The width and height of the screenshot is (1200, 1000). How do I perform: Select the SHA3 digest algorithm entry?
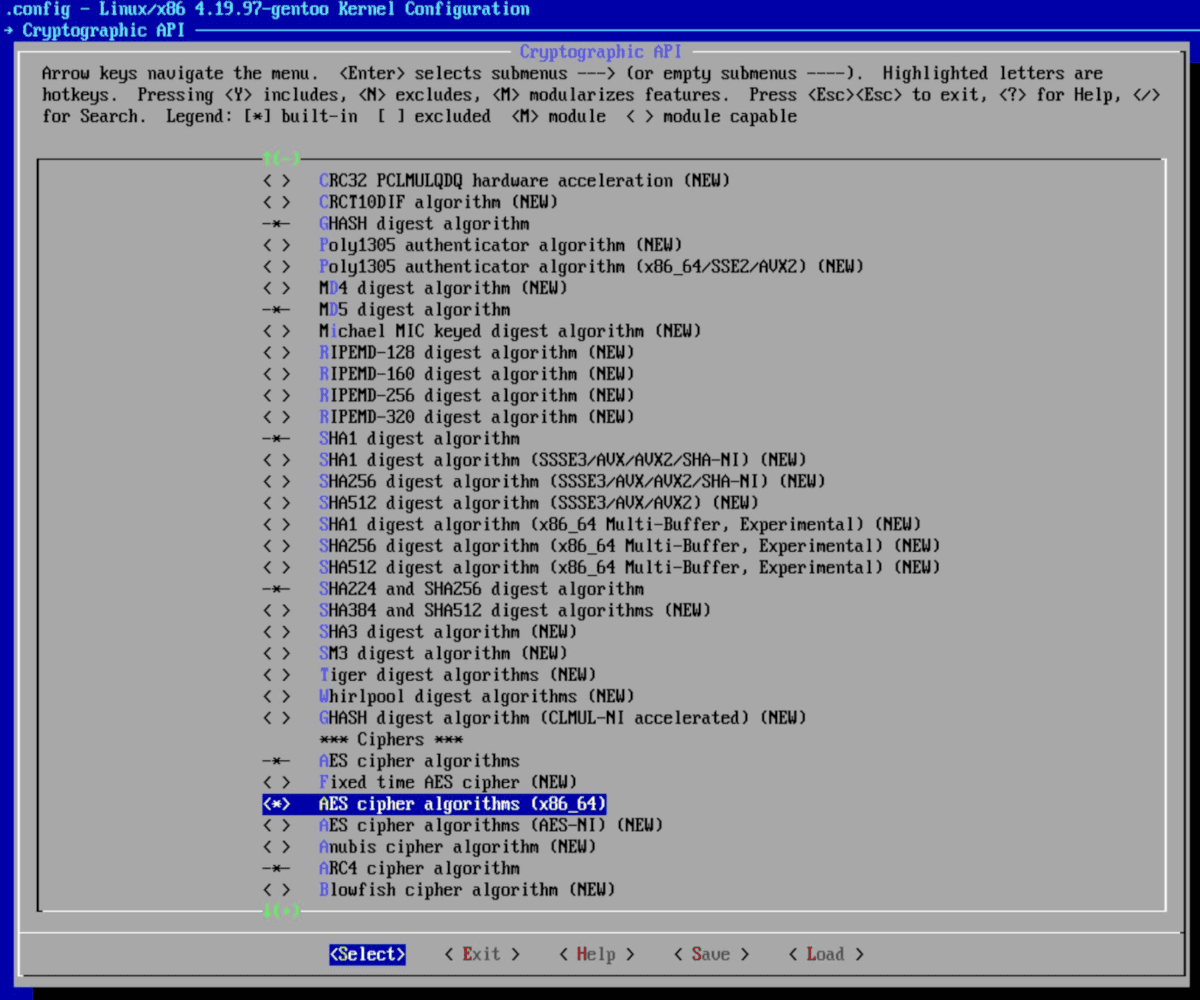[x=447, y=632]
